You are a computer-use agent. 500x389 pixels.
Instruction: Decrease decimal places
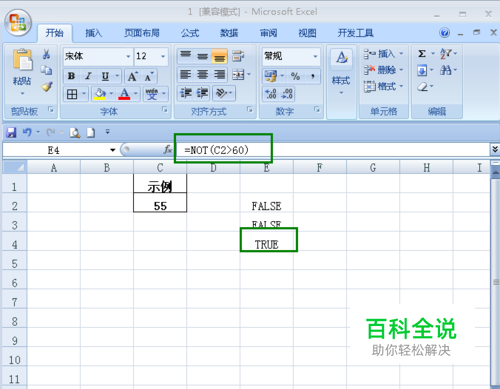pos(287,94)
